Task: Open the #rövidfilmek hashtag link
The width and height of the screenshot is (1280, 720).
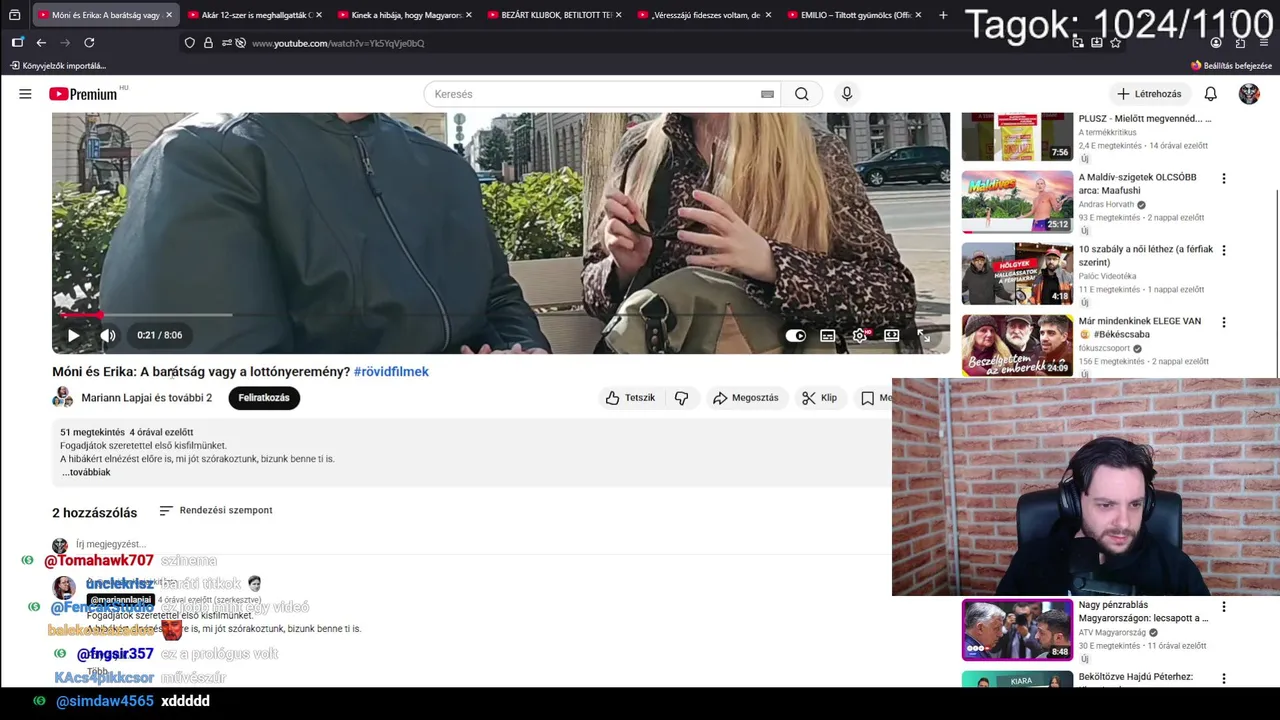Action: (391, 371)
